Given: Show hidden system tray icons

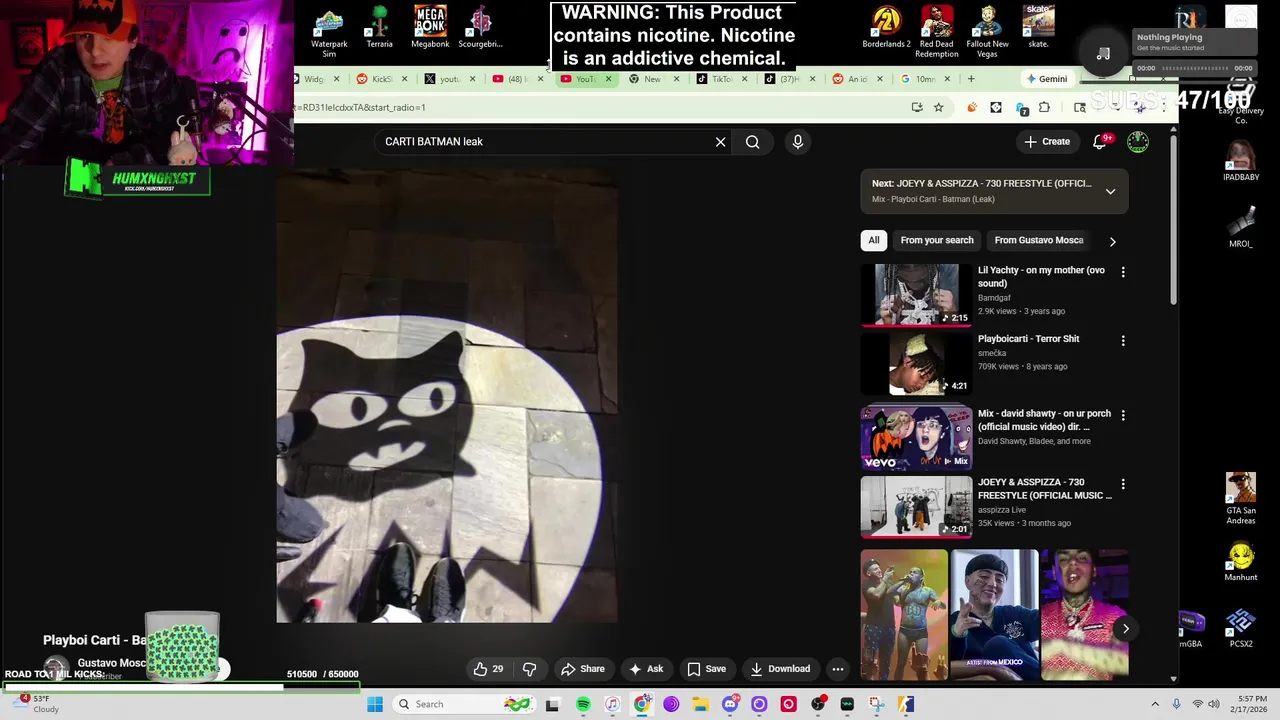Looking at the screenshot, I should 1155,704.
